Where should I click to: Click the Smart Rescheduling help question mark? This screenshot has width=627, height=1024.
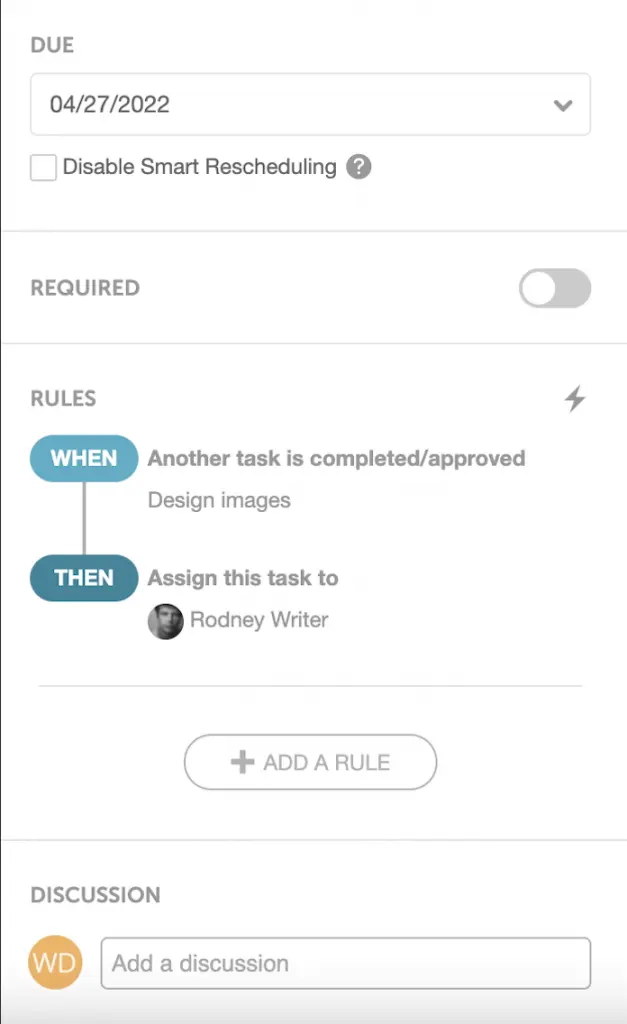359,167
